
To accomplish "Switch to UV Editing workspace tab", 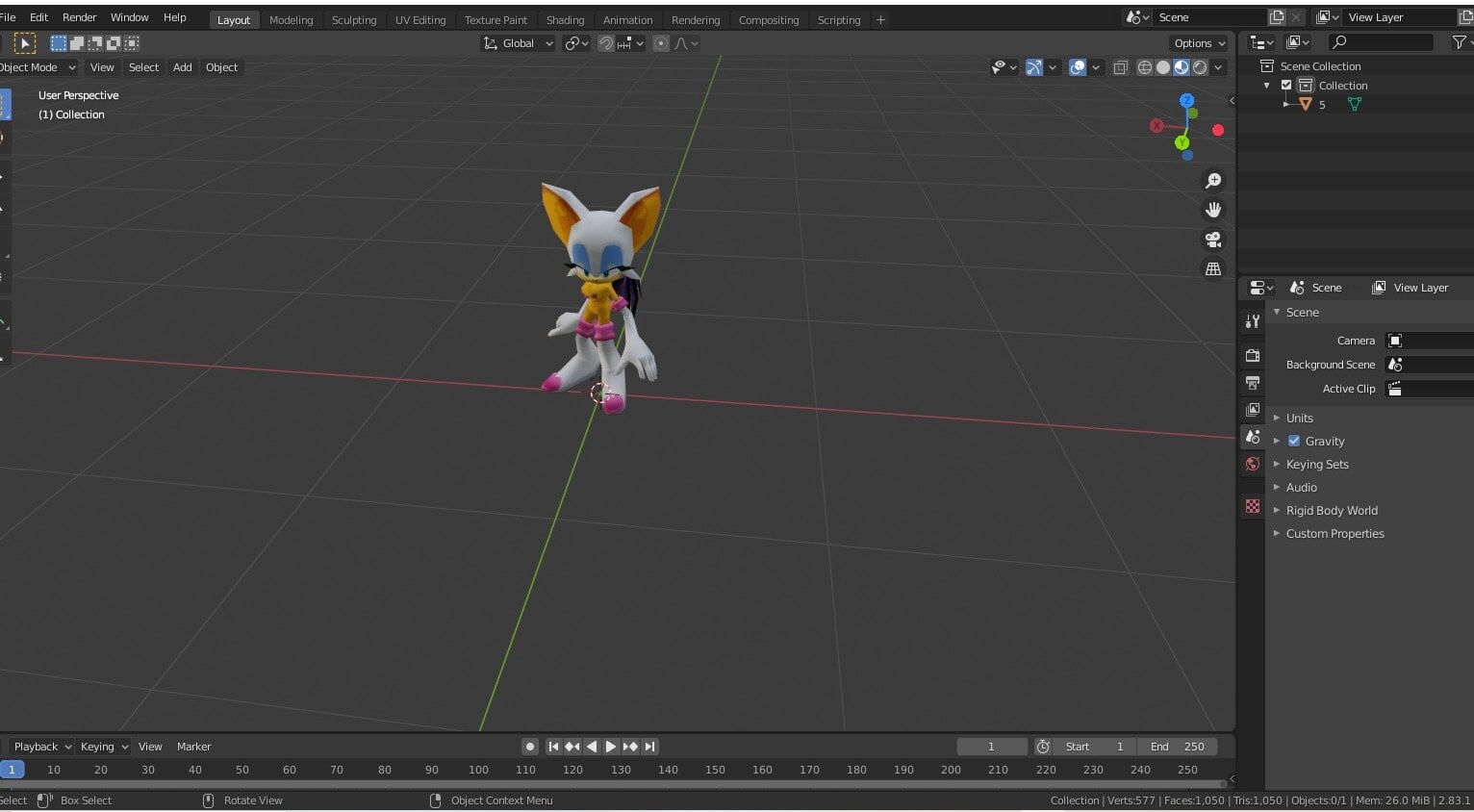I will point(420,20).
